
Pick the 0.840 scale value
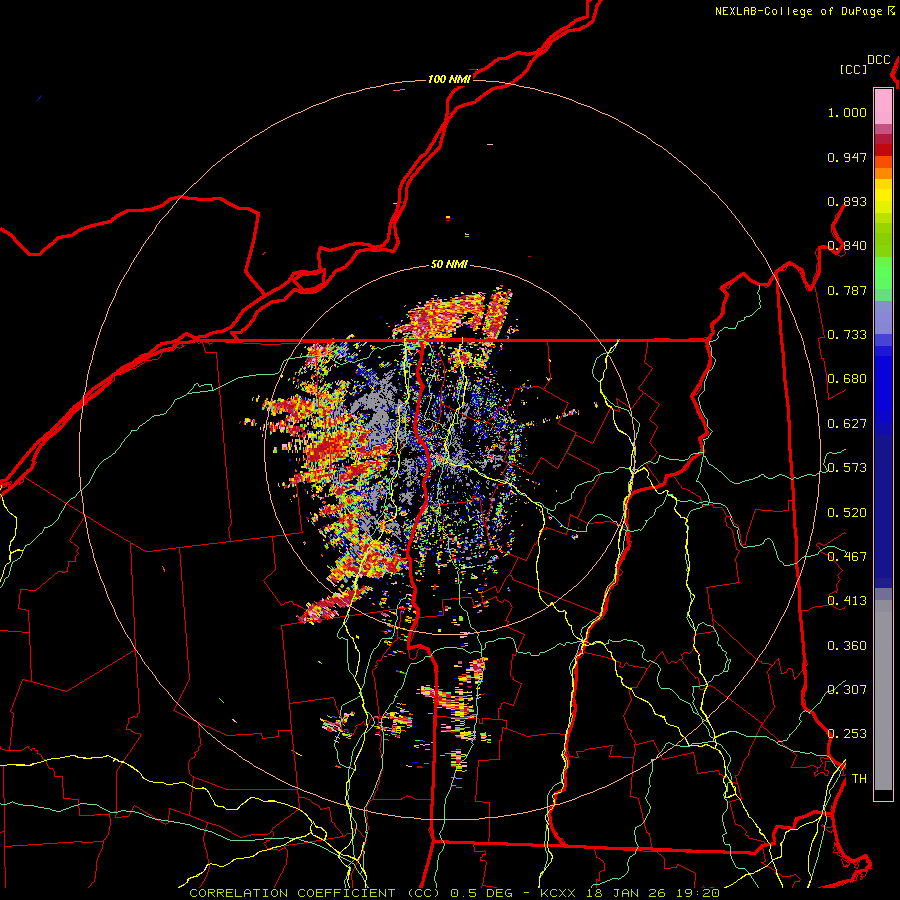coord(847,246)
